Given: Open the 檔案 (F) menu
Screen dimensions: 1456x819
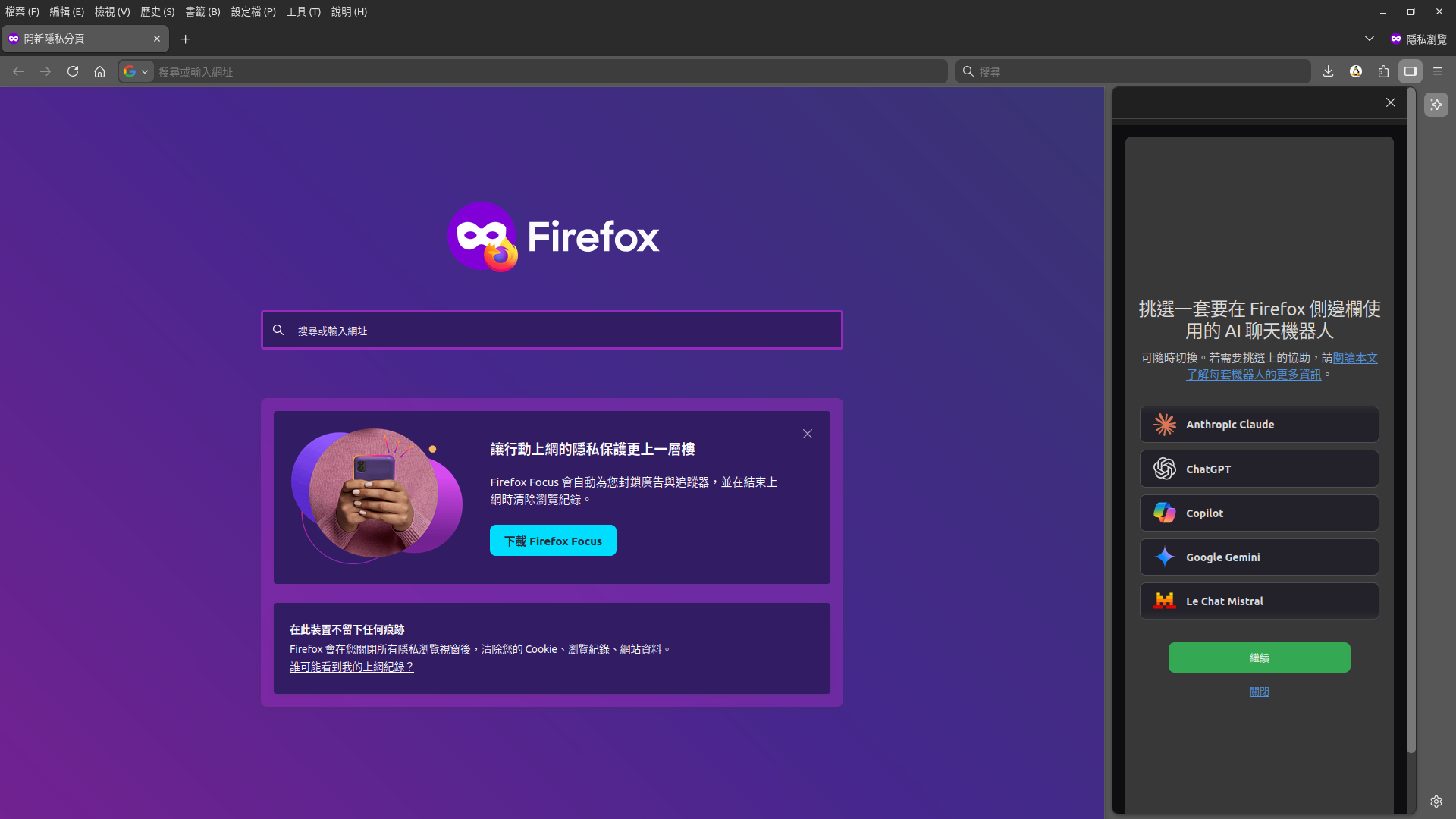Looking at the screenshot, I should 22,11.
